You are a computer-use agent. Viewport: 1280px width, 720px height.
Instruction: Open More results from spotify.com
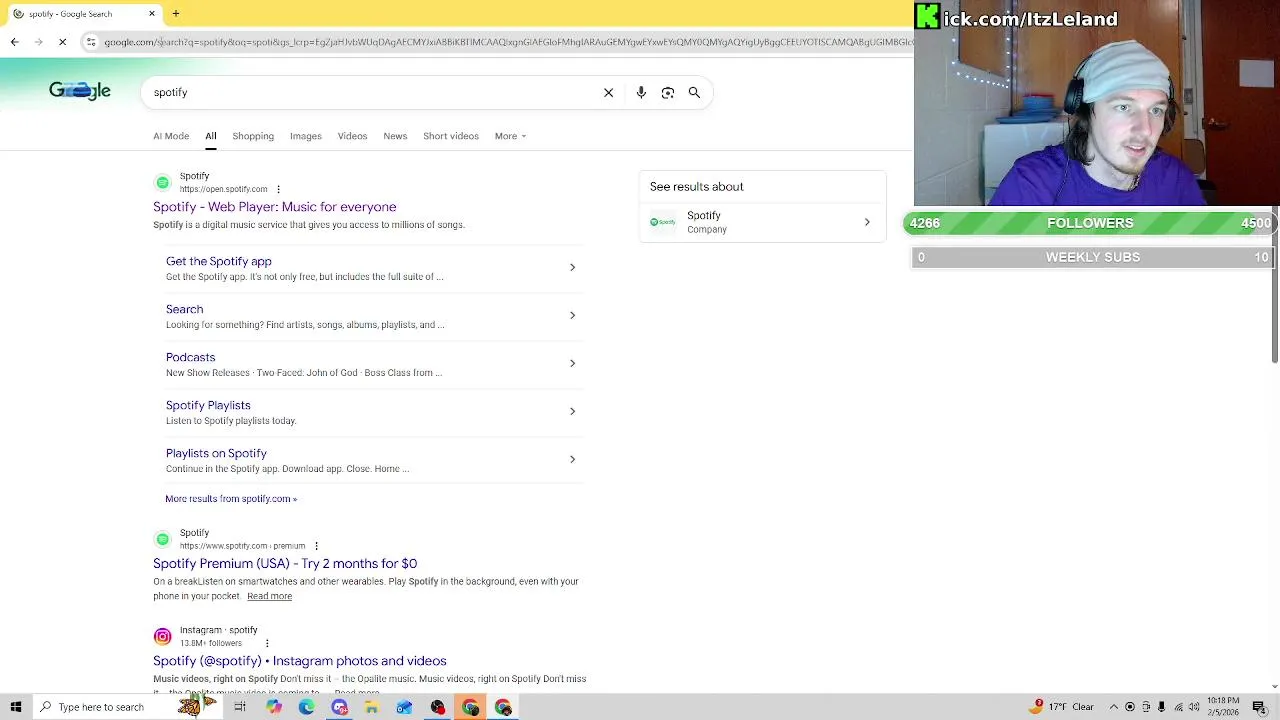tap(231, 498)
